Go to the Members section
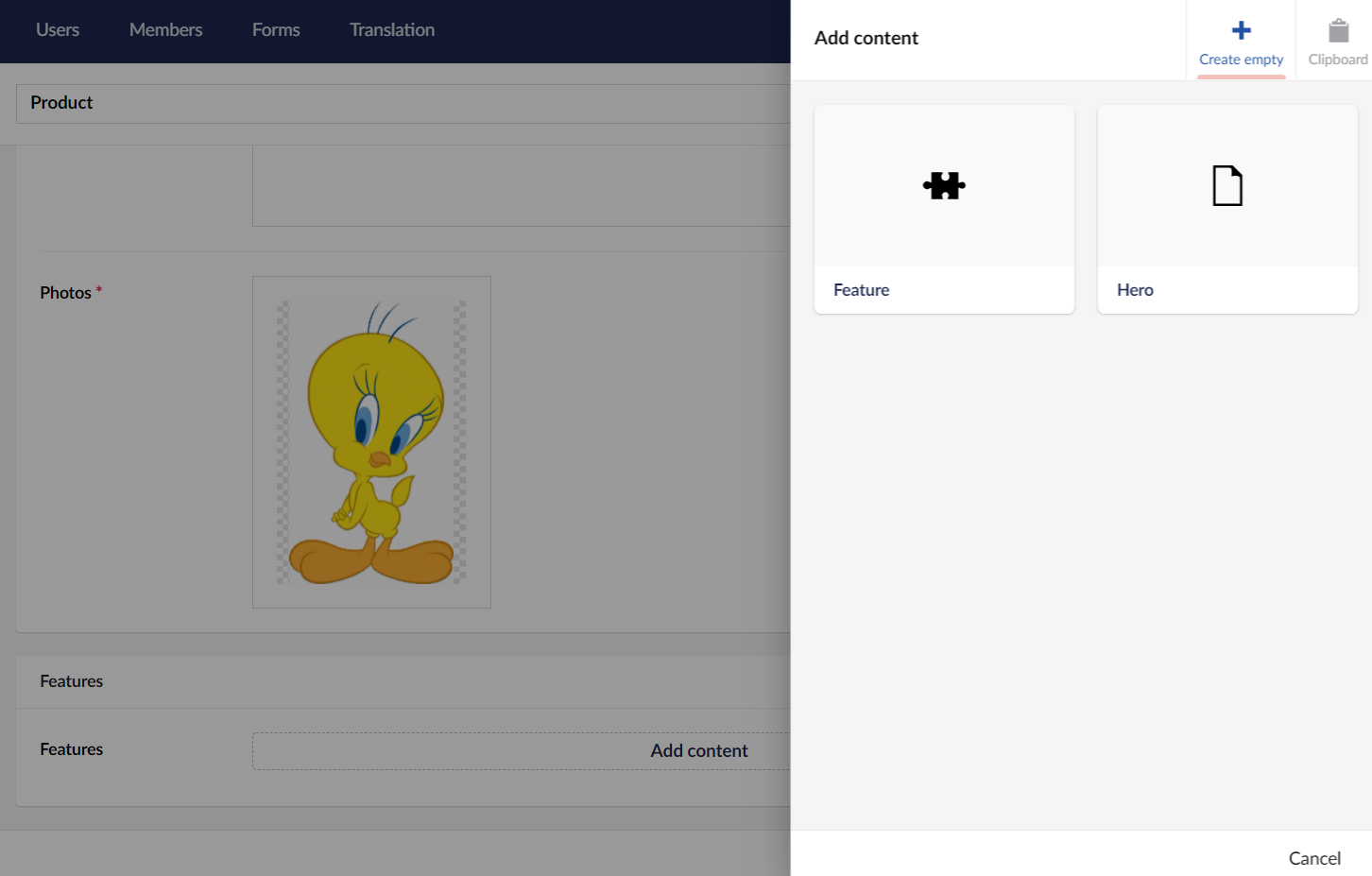1372x876 pixels. (165, 30)
